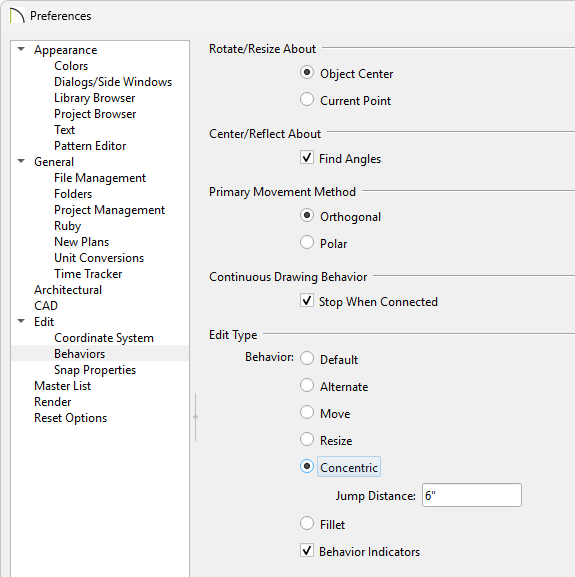Open Unit Conversions preferences page
The height and width of the screenshot is (577, 575).
99,258
